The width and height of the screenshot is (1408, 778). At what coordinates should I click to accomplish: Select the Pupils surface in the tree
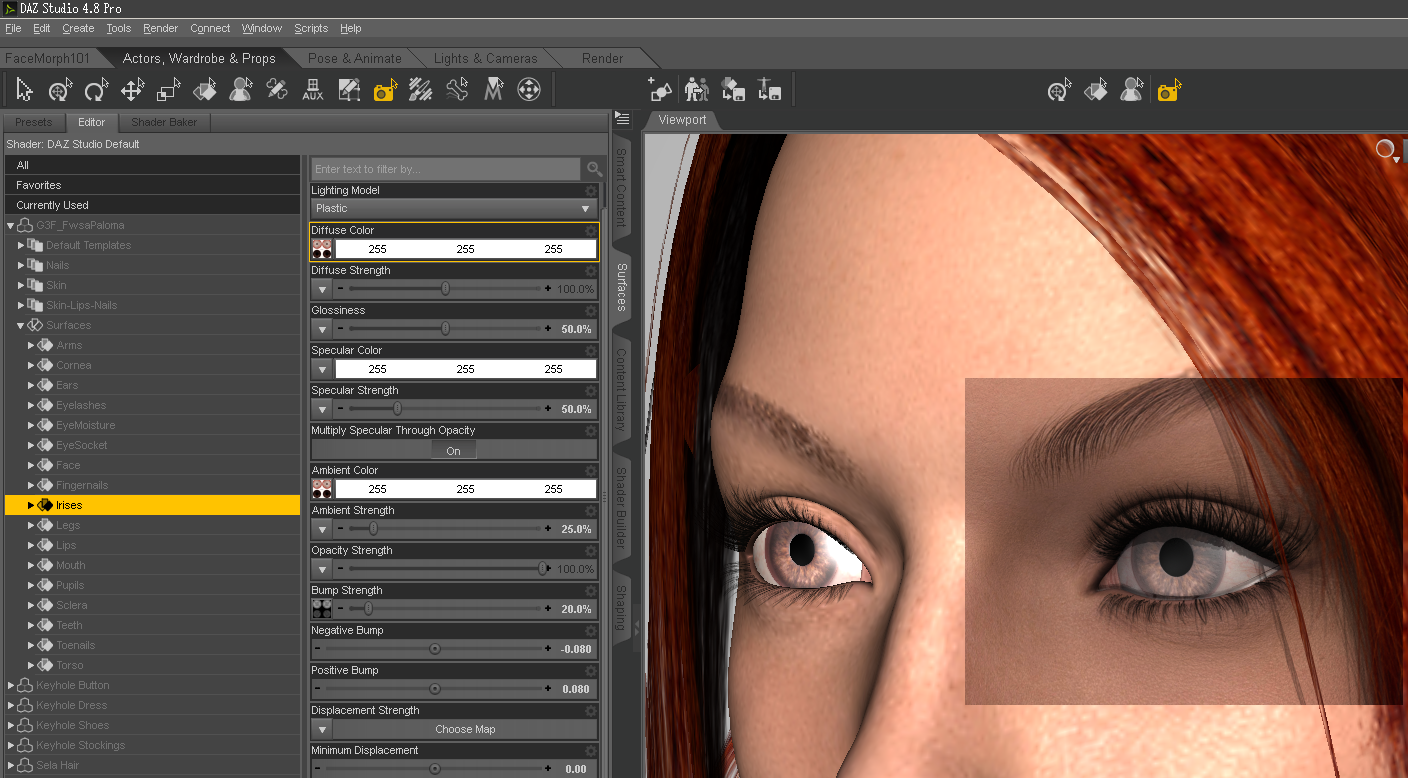[70, 585]
